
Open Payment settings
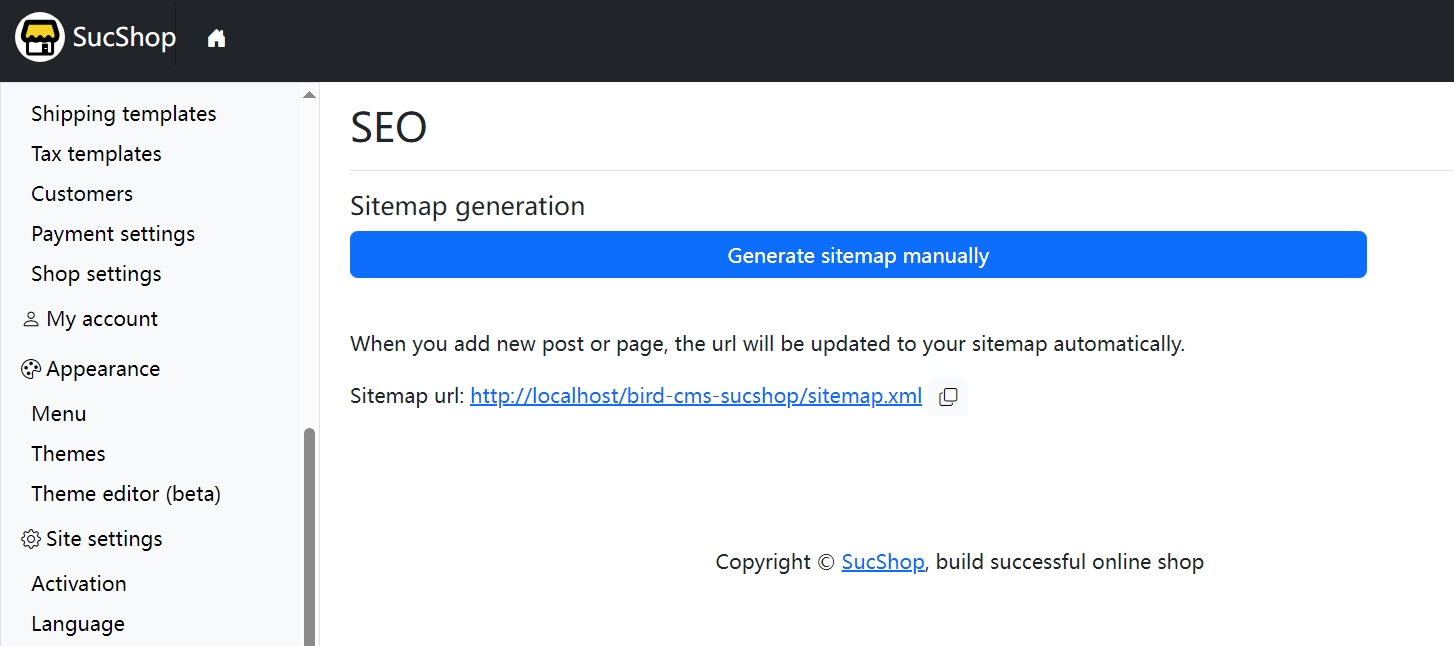tap(113, 234)
